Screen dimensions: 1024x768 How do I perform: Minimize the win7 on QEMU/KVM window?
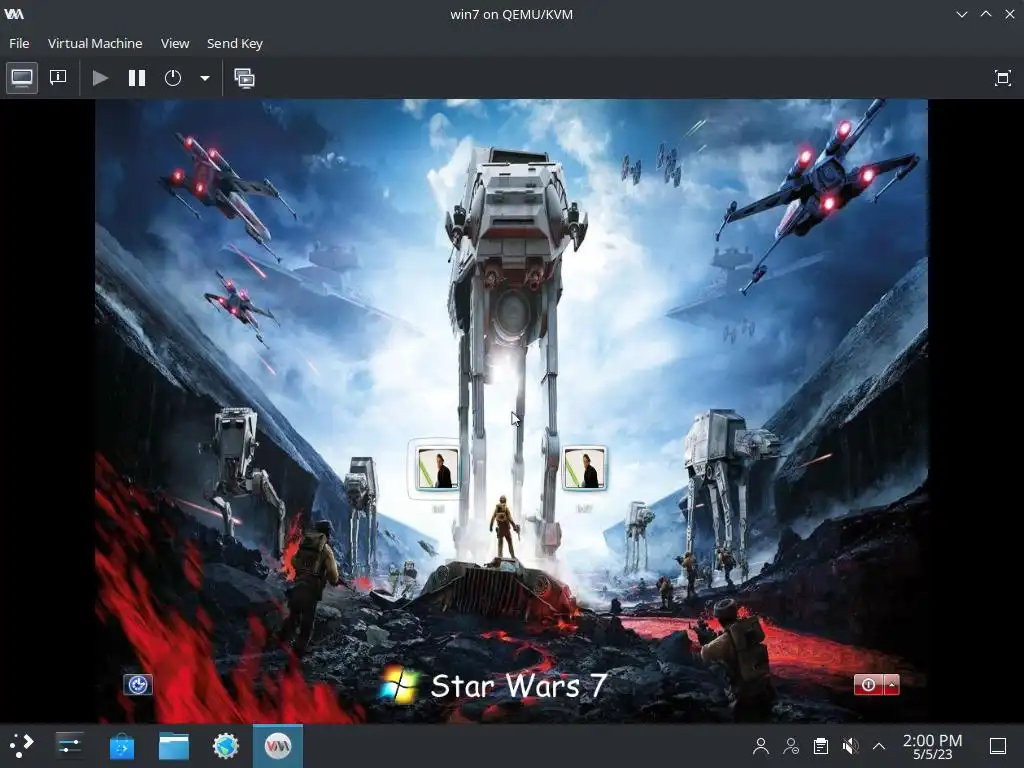(961, 14)
